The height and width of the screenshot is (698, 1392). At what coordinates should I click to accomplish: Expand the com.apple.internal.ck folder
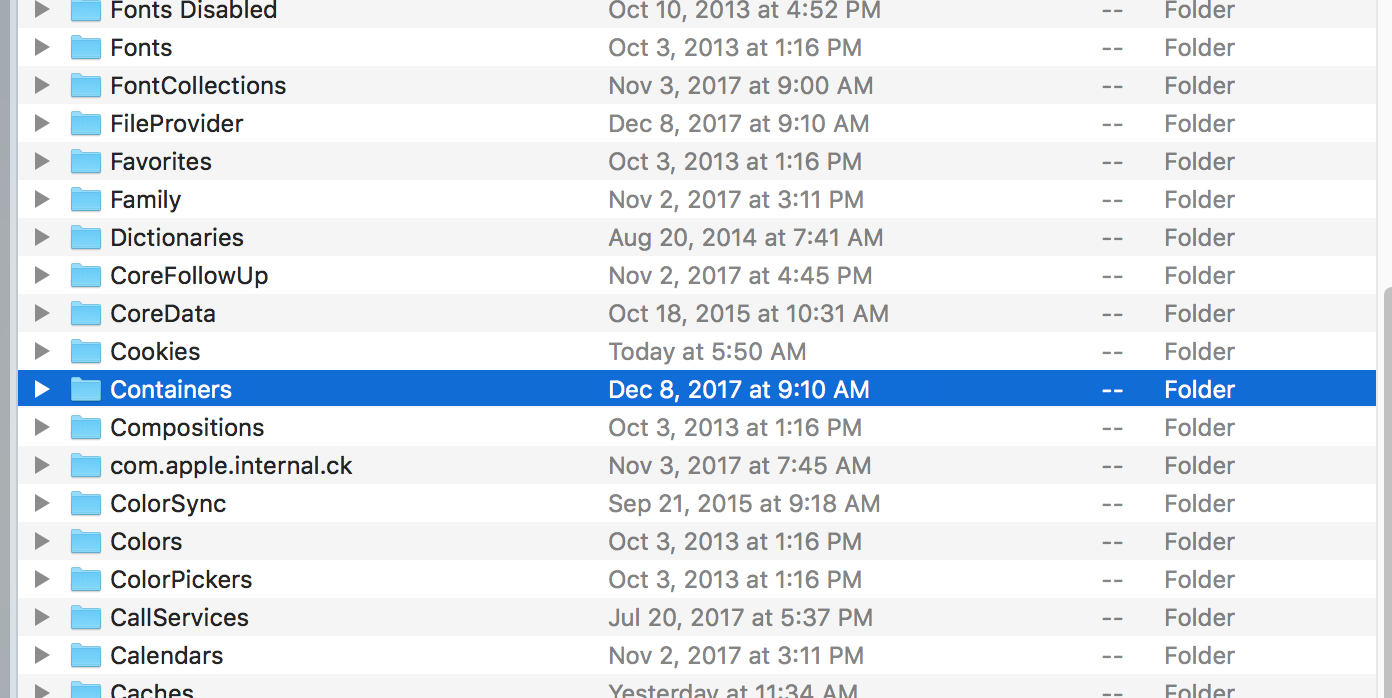coord(41,465)
